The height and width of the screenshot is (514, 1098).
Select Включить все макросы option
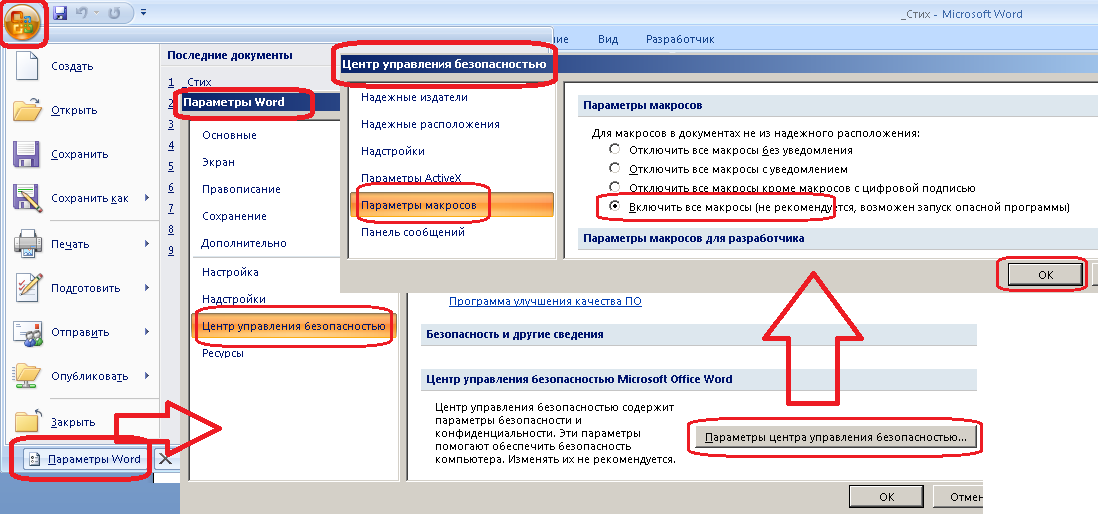point(615,207)
